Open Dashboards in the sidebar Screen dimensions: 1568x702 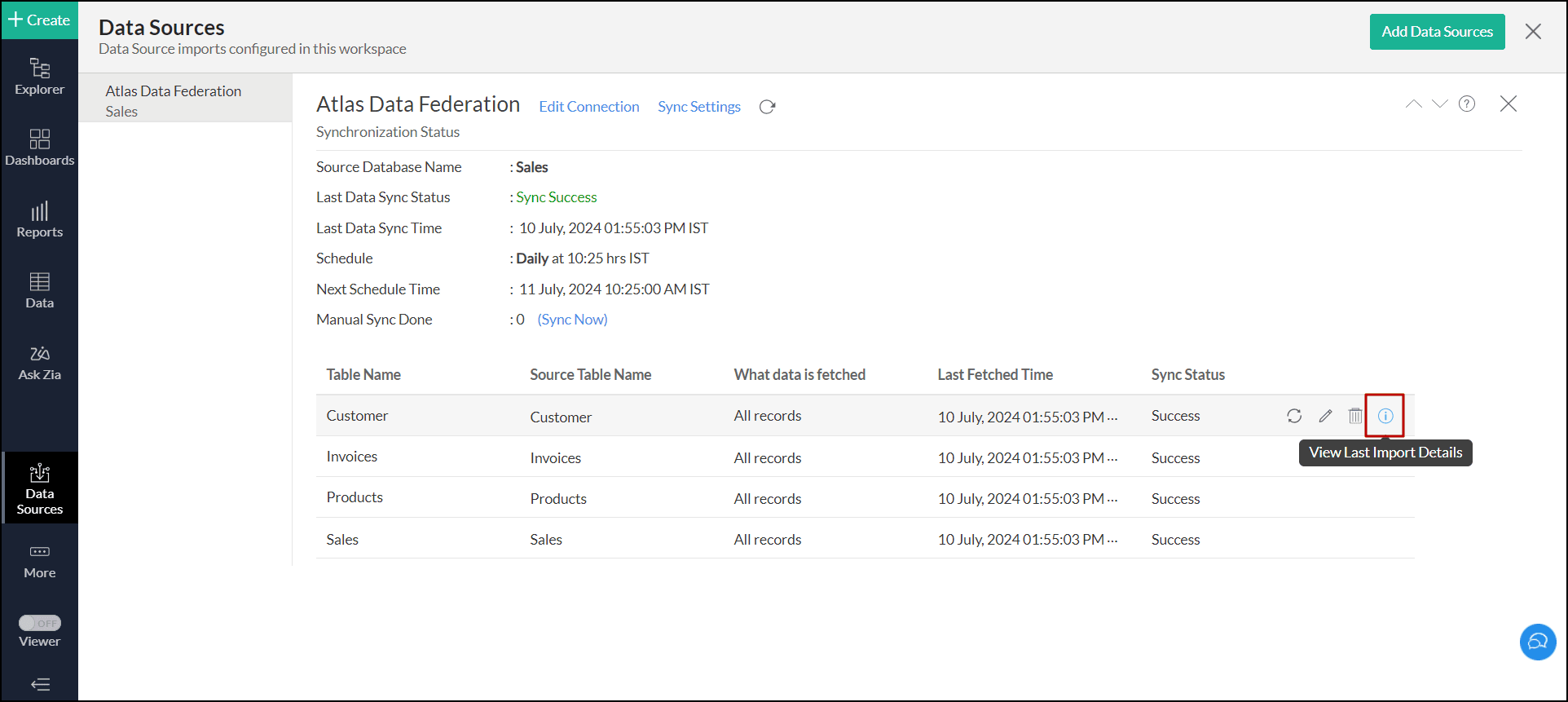tap(39, 148)
